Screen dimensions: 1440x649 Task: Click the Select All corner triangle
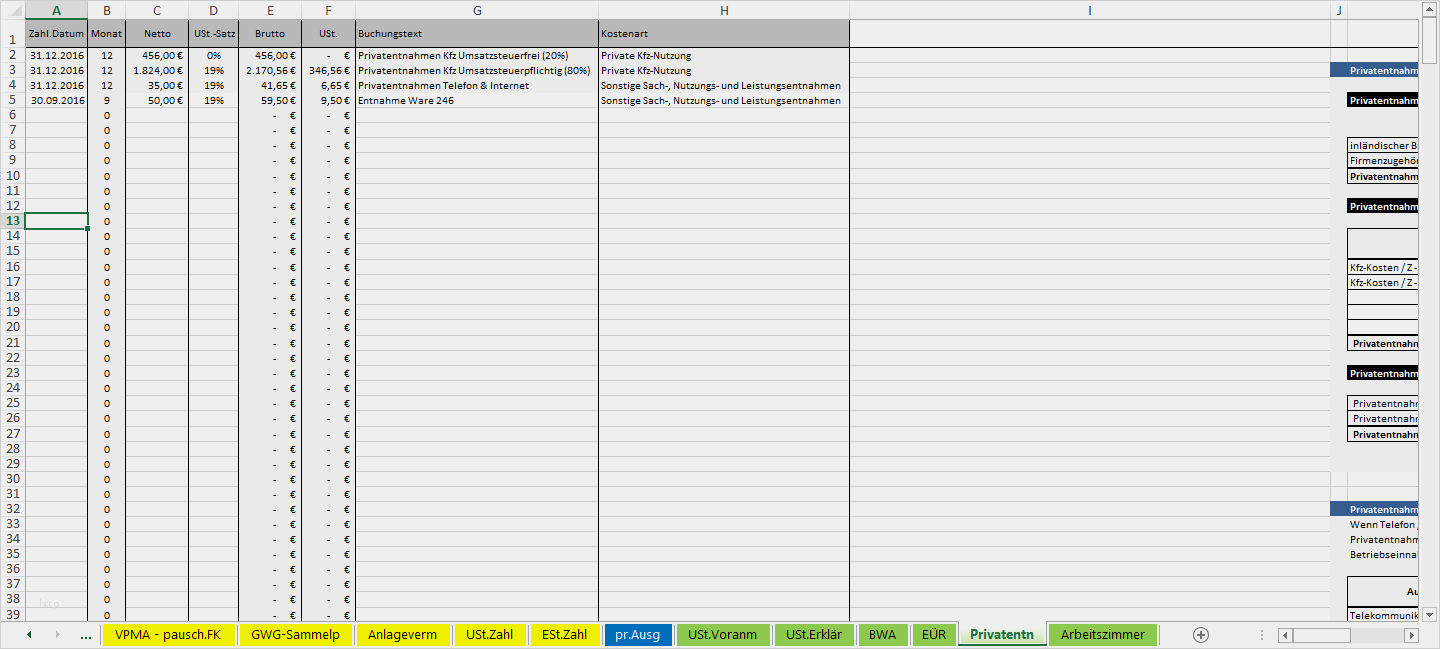coord(12,9)
